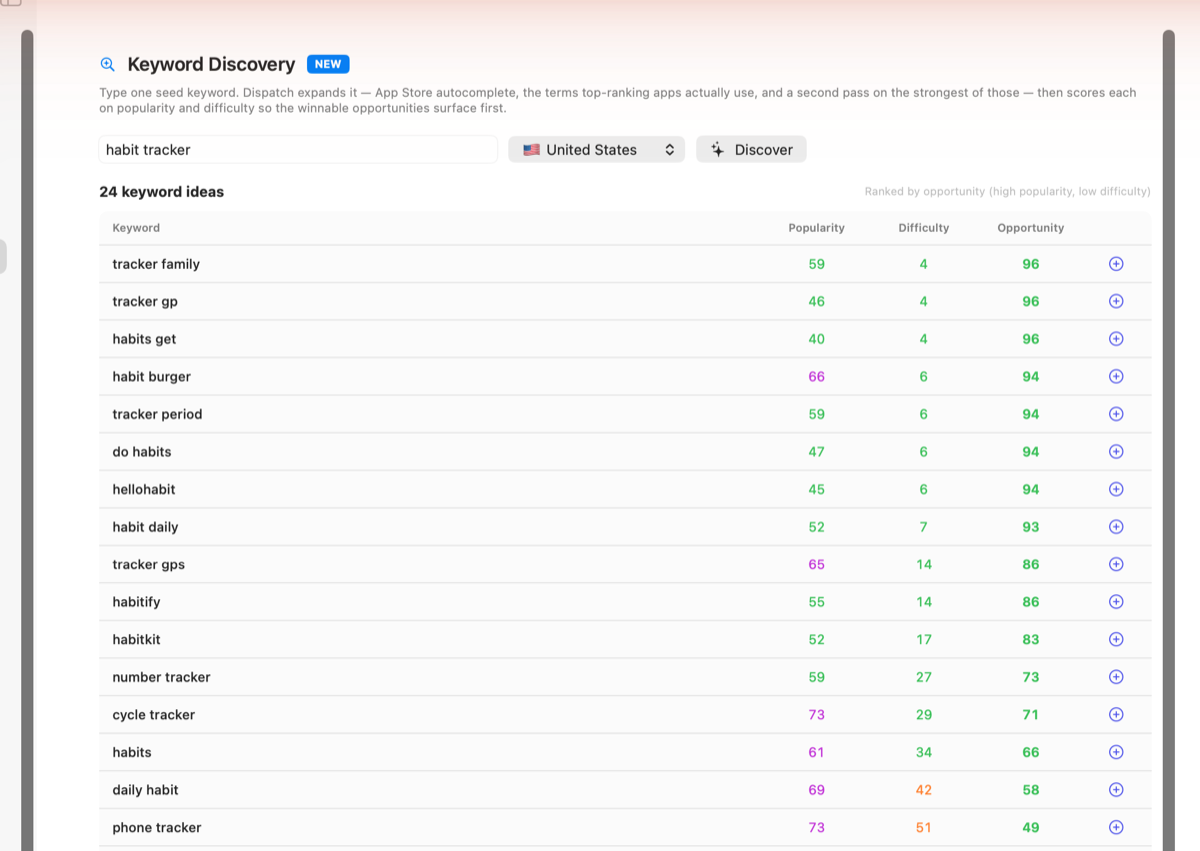Click the right vertical scrollbar
Screen dimensions: 1200x851
[x=1168, y=440]
